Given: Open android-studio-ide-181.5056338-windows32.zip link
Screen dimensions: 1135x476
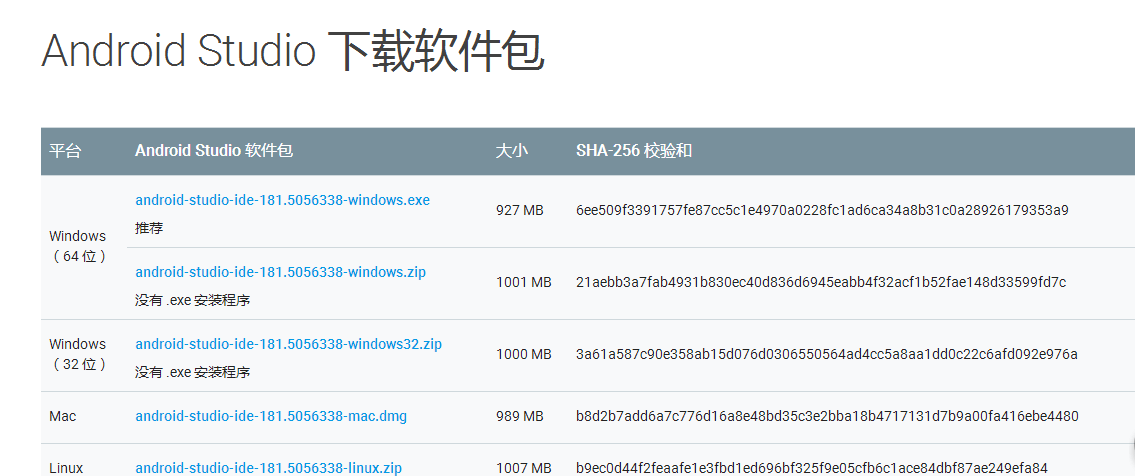Looking at the screenshot, I should (x=288, y=344).
